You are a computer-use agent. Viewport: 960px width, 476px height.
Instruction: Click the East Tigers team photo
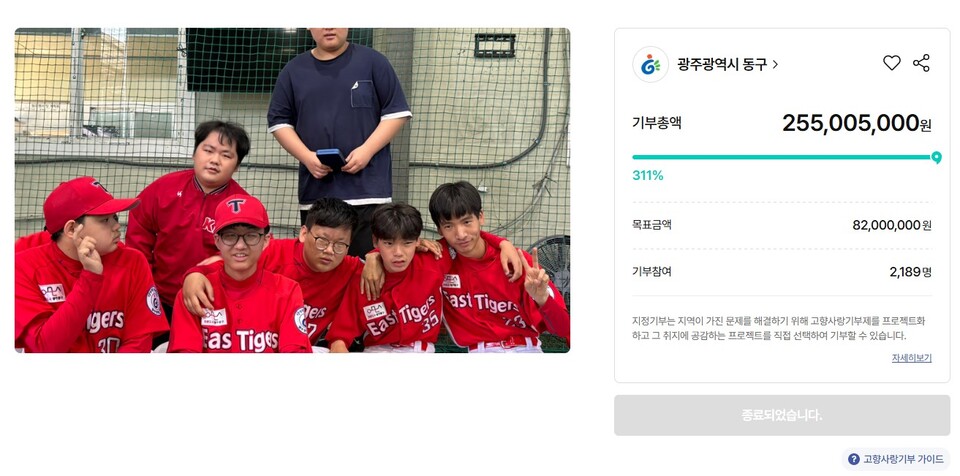click(x=292, y=190)
